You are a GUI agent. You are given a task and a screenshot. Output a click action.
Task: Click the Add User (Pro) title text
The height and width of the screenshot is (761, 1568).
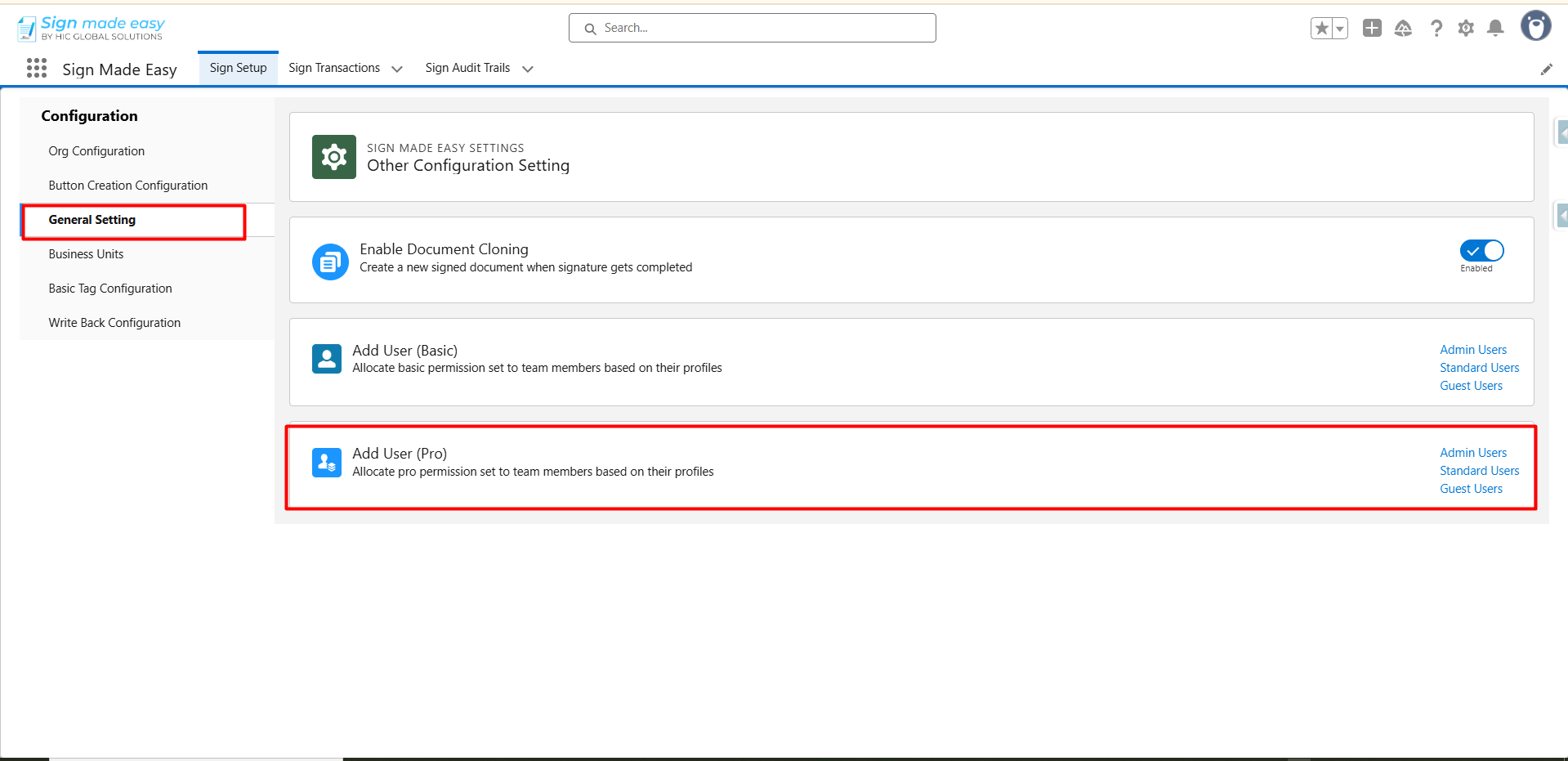click(400, 454)
